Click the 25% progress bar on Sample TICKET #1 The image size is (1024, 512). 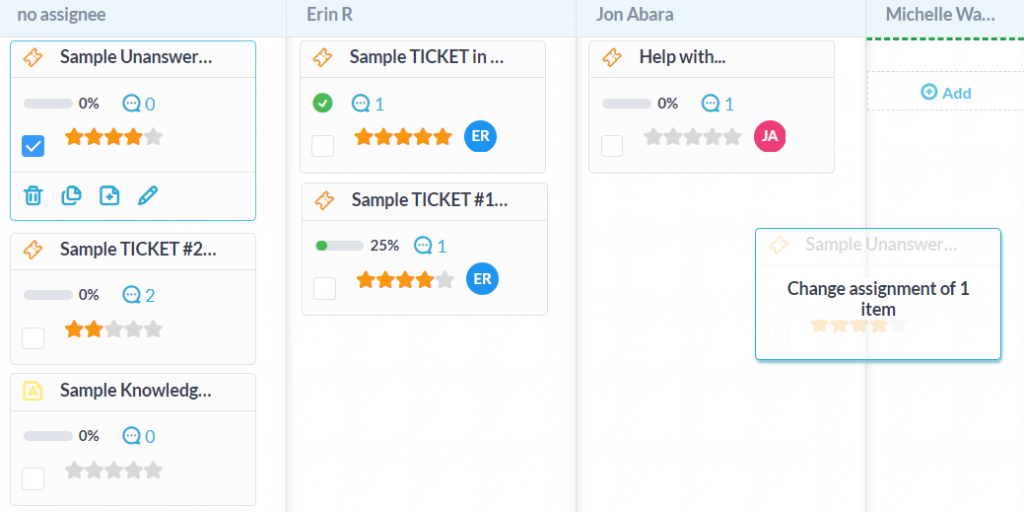click(x=339, y=246)
